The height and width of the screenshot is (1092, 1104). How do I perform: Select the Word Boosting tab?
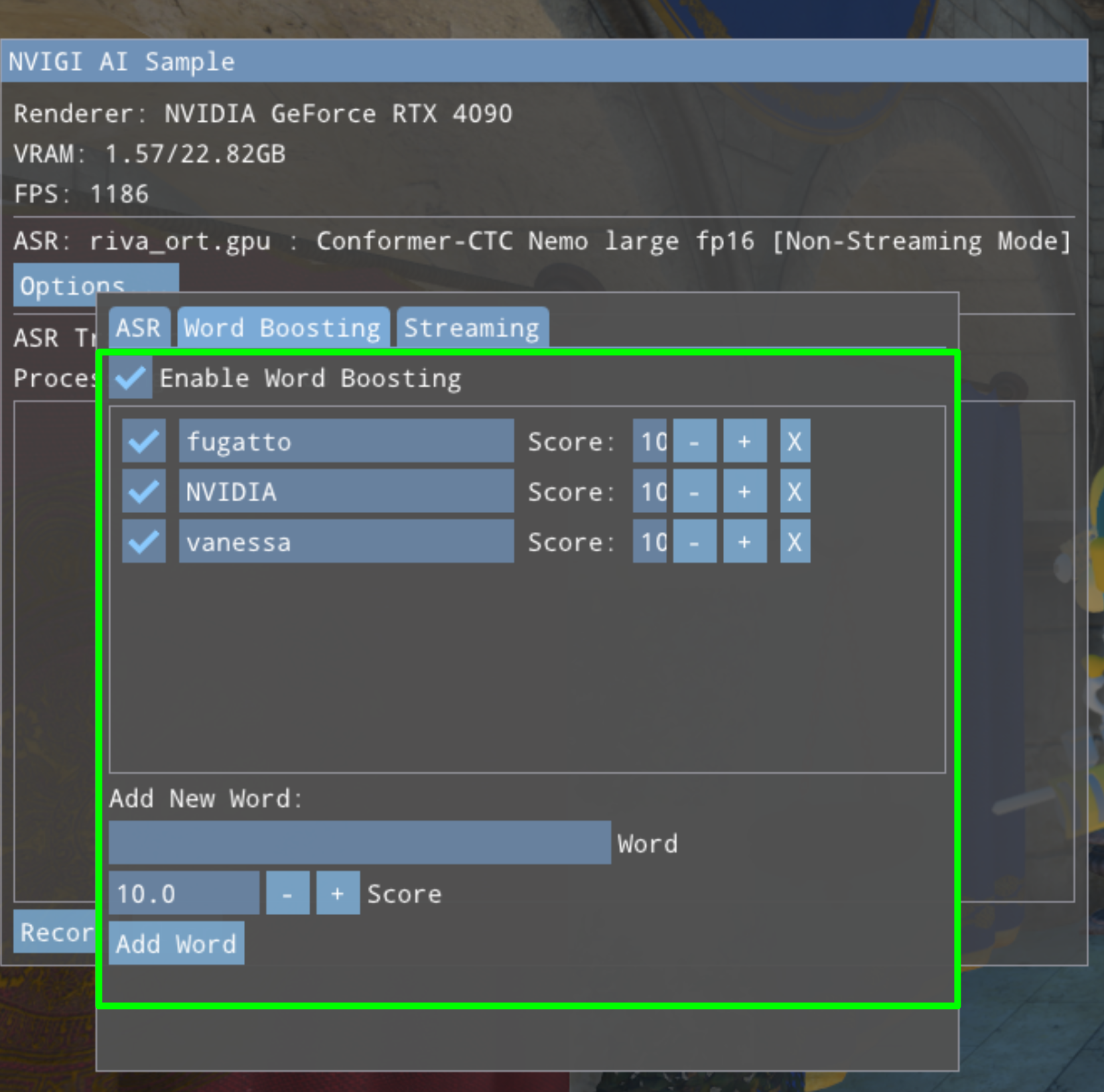(x=283, y=328)
